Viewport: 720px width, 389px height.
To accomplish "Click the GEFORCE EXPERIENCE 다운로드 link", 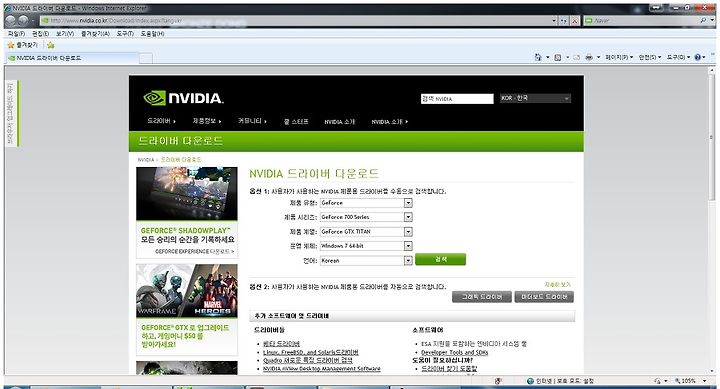I will 194,251.
